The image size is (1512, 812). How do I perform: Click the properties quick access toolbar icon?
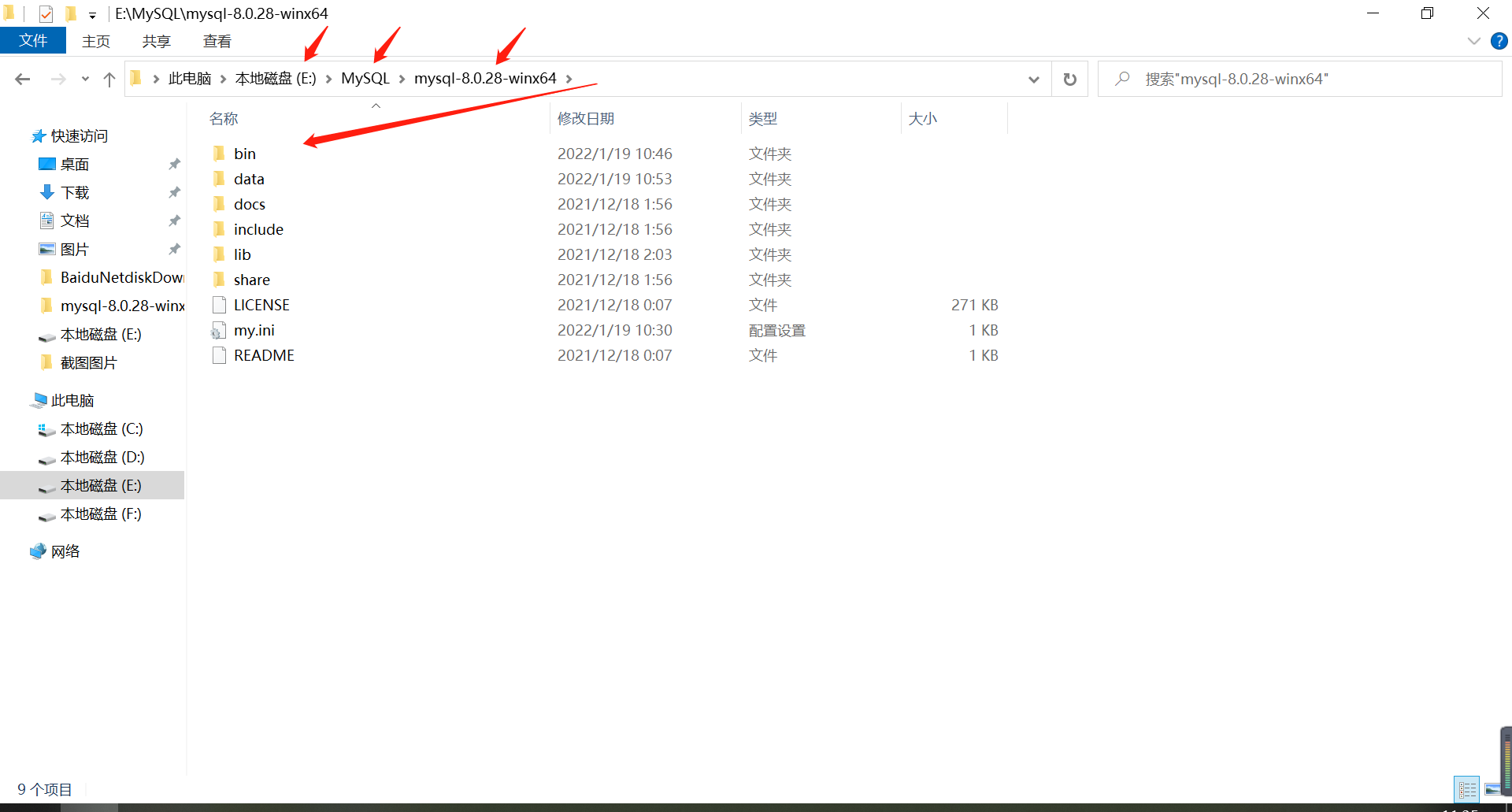46,13
